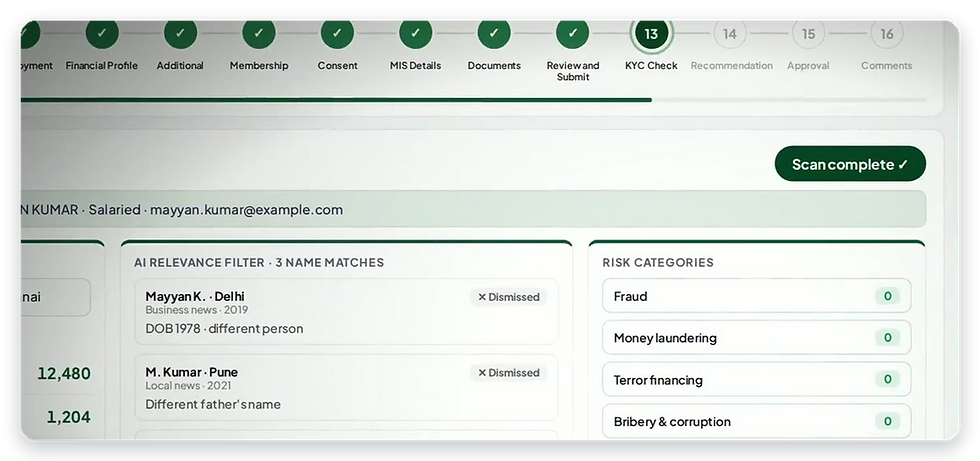The height and width of the screenshot is (461, 980).
Task: Click the Comments step label
Action: click(886, 66)
